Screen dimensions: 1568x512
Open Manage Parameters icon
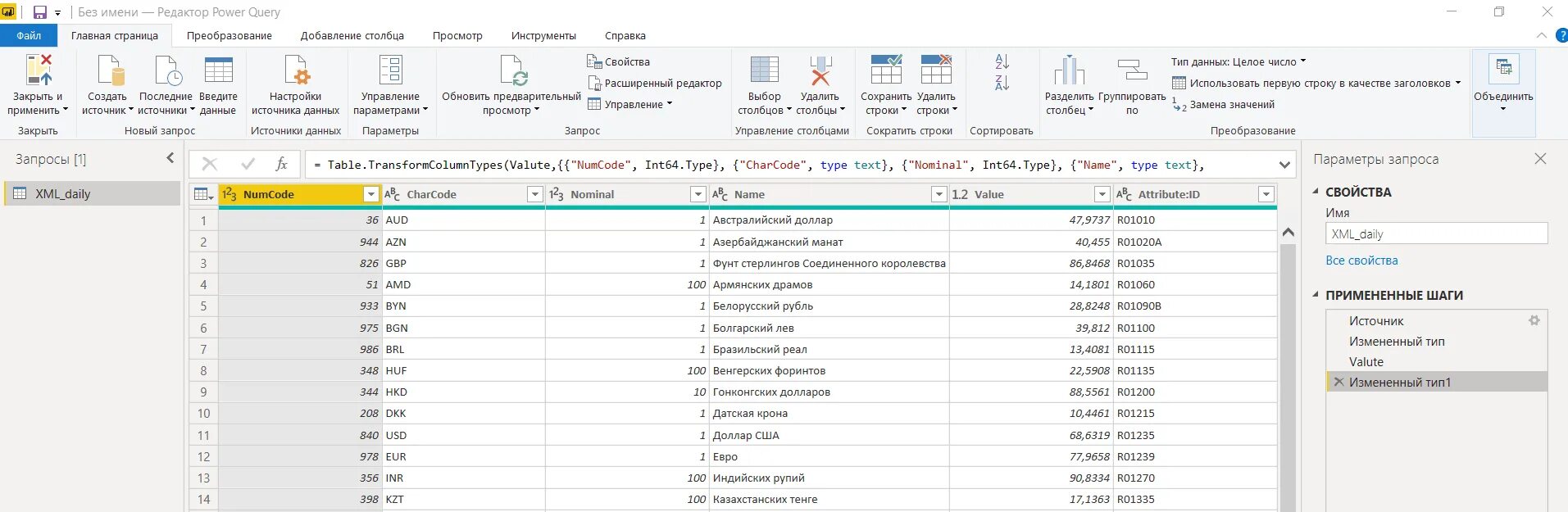click(390, 70)
